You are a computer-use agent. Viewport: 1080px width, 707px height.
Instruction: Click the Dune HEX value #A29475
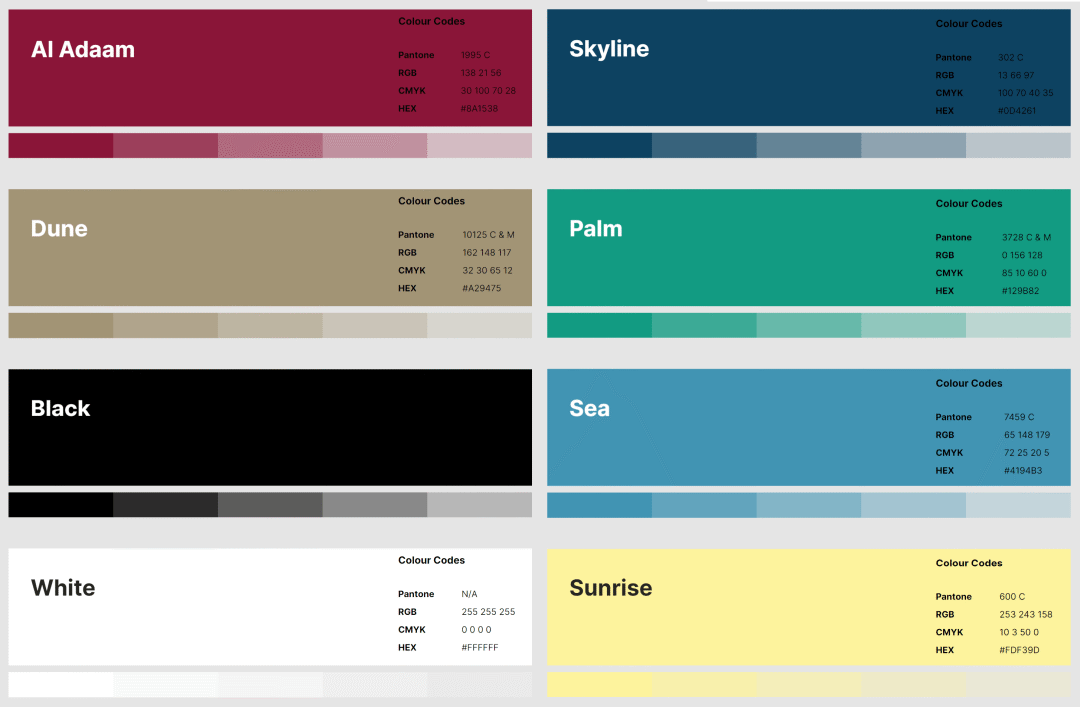[481, 289]
